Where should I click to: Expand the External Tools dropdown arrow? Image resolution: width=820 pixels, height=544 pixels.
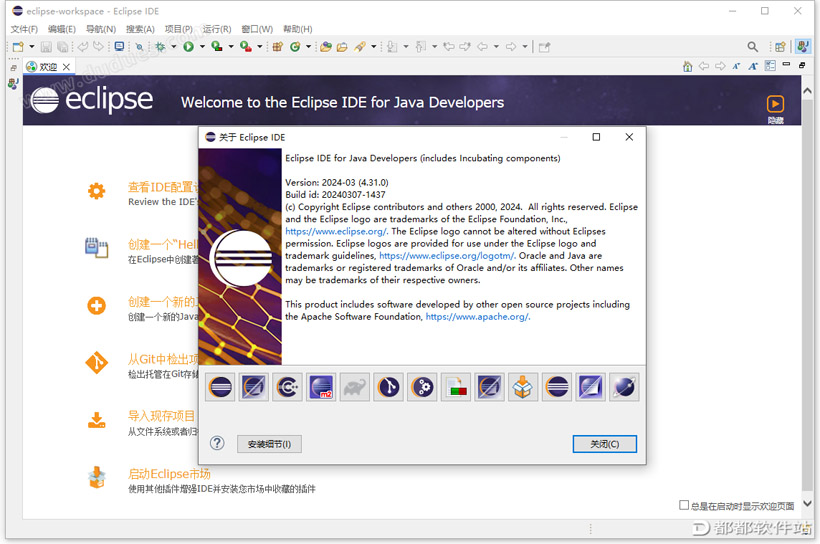259,47
